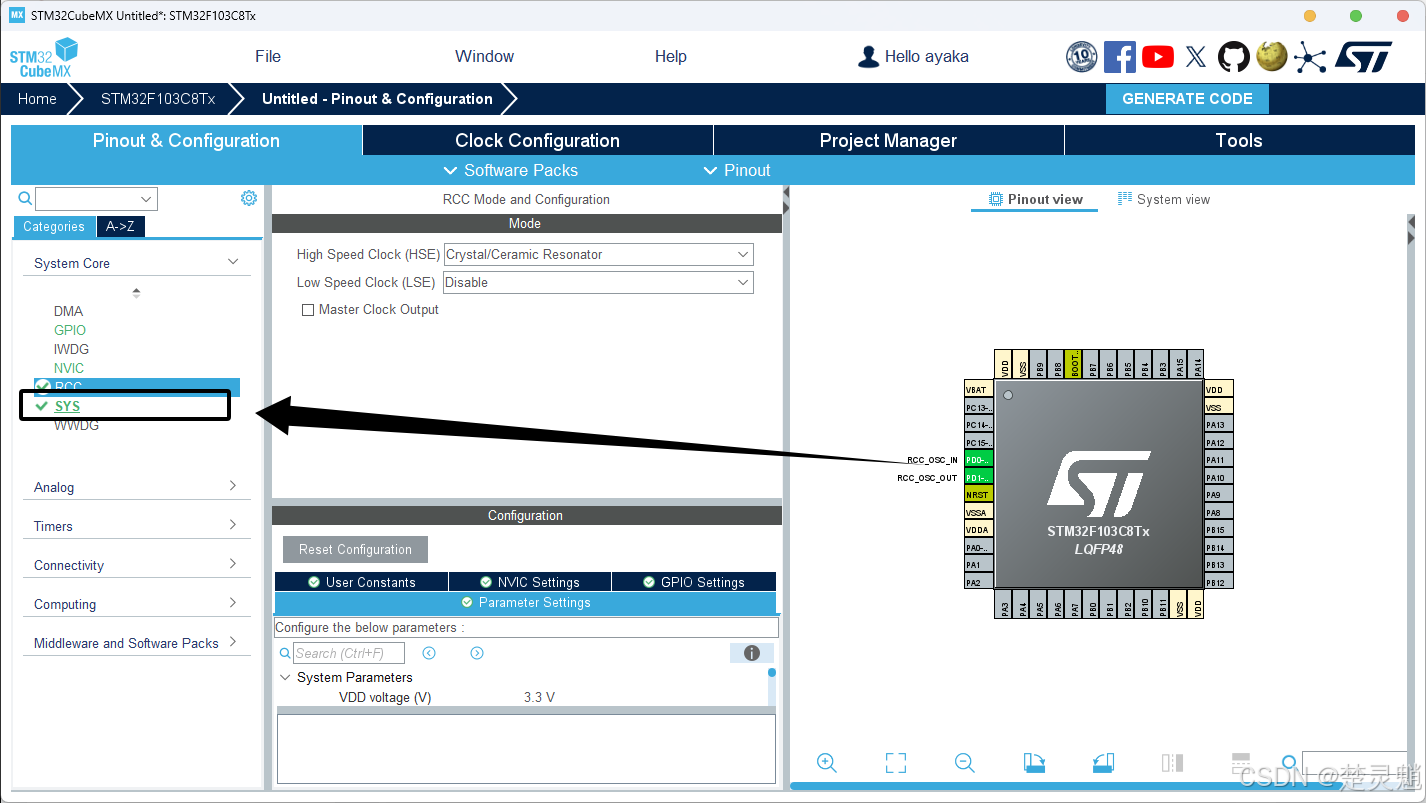Open the Help menu
The height and width of the screenshot is (803, 1426).
[671, 57]
